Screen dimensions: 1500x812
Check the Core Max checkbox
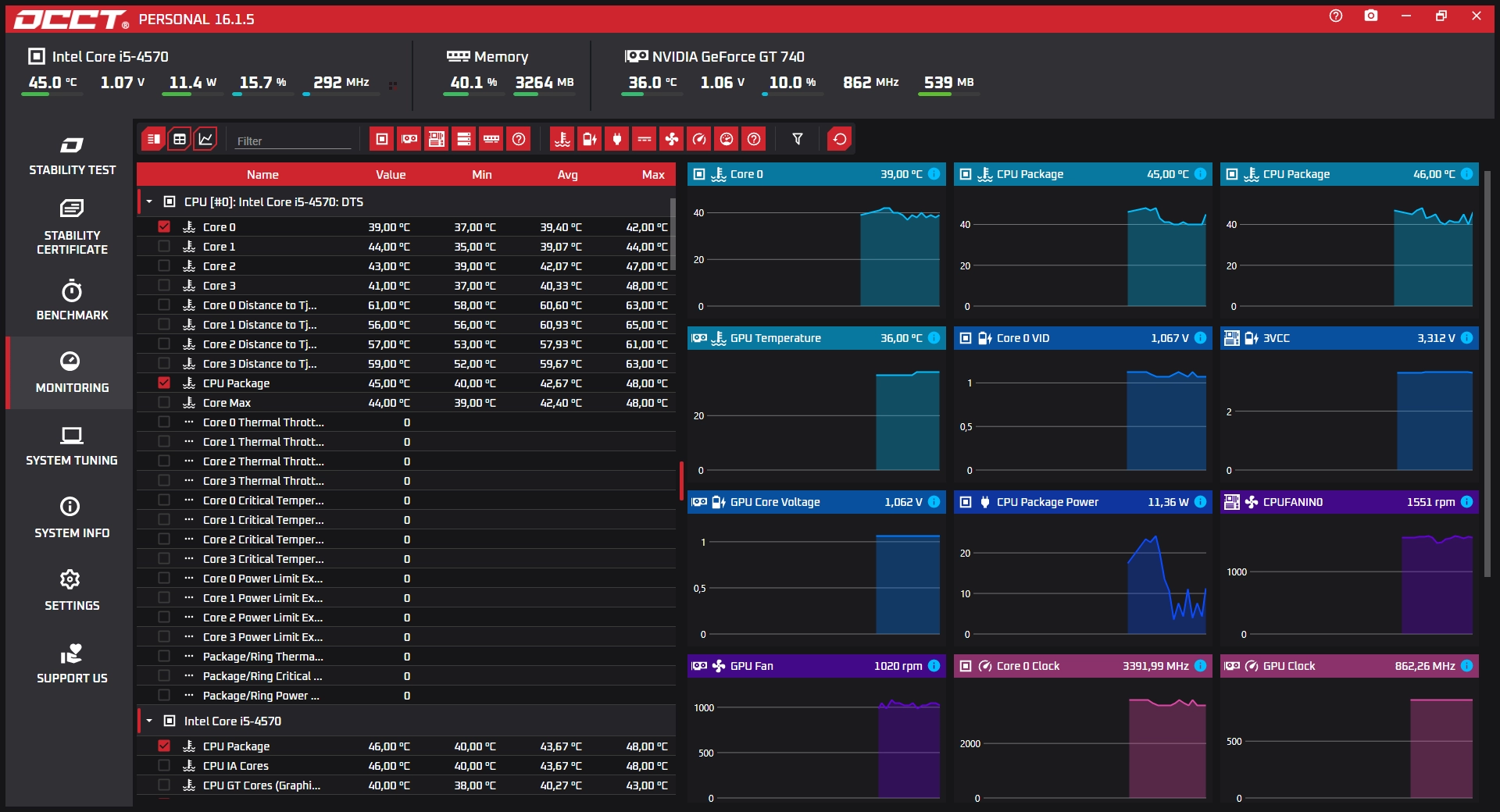coord(164,403)
